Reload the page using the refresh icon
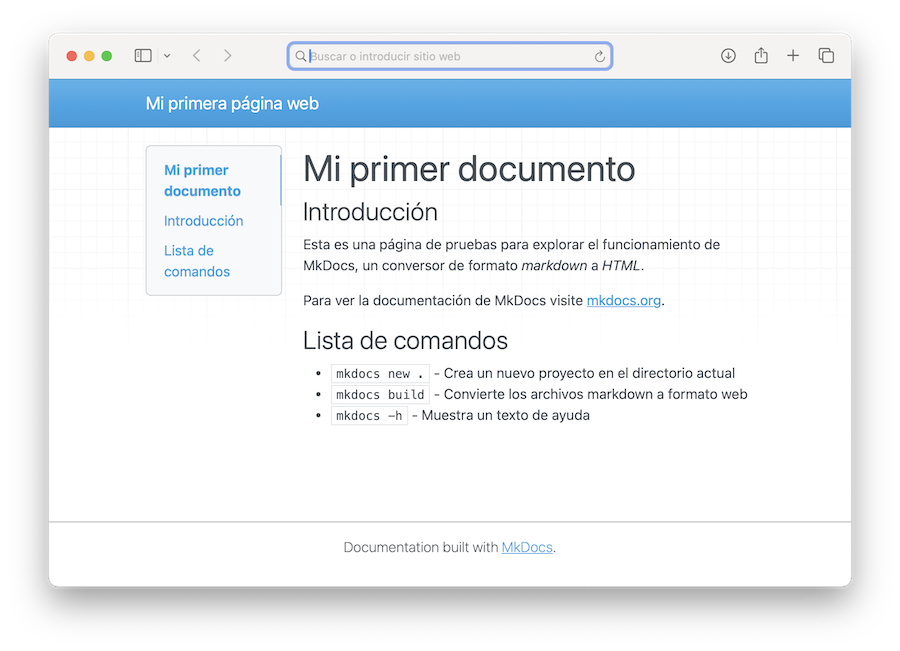Image resolution: width=900 pixels, height=651 pixels. click(600, 57)
